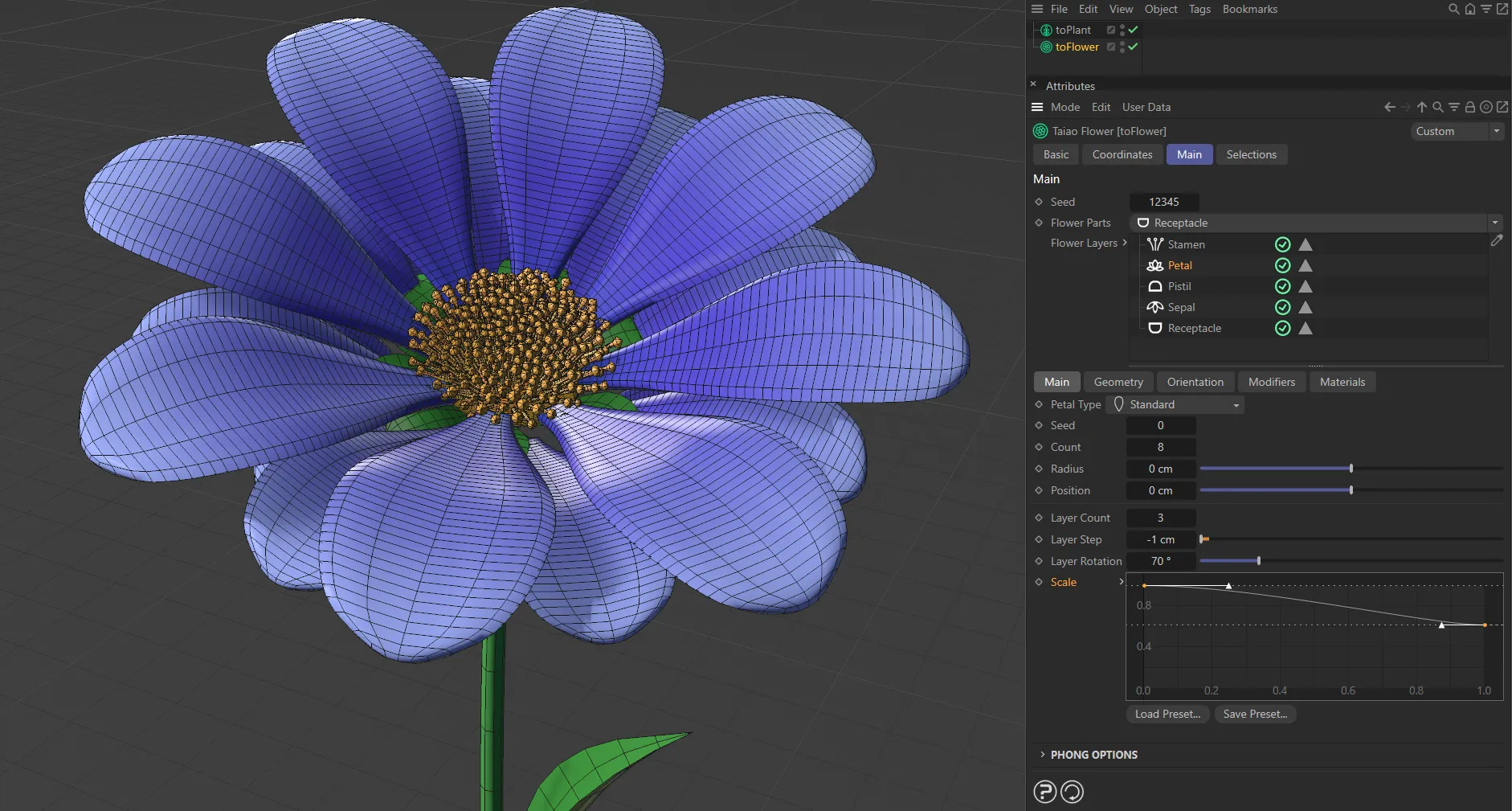Disable the Pistil layer's green check toggle
The width and height of the screenshot is (1512, 811).
click(1282, 286)
